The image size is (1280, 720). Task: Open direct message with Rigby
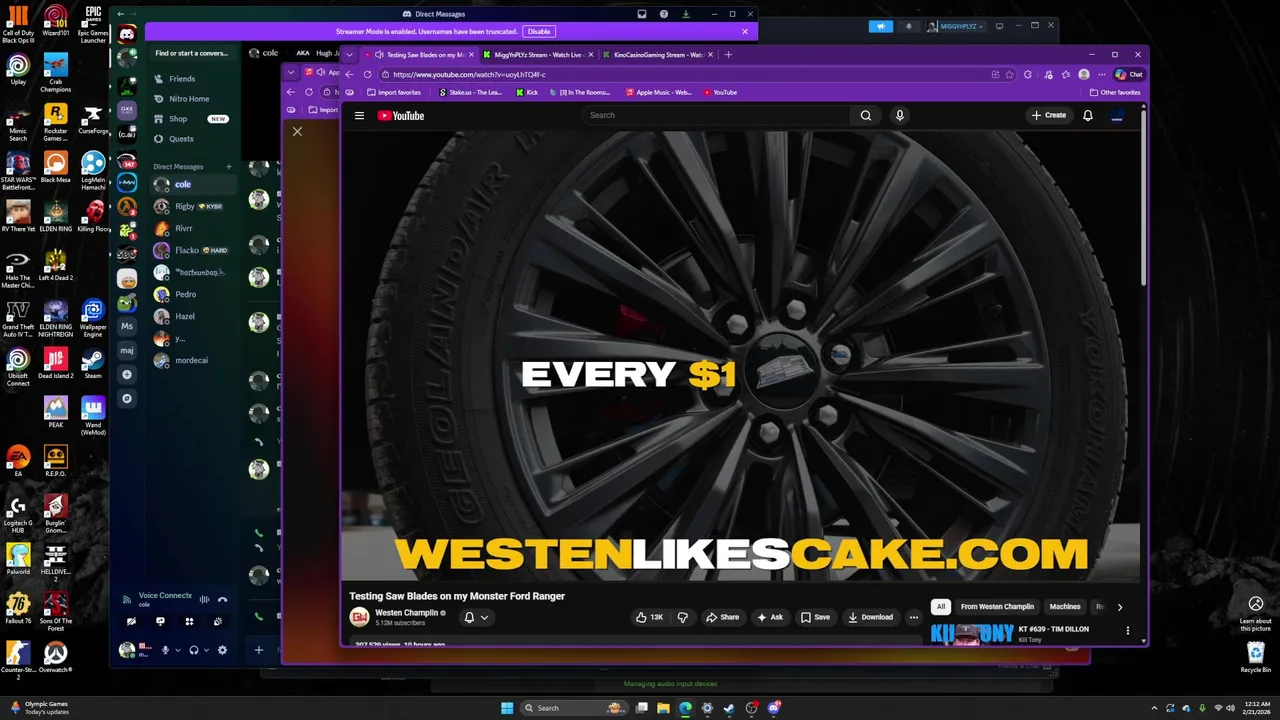pos(193,206)
